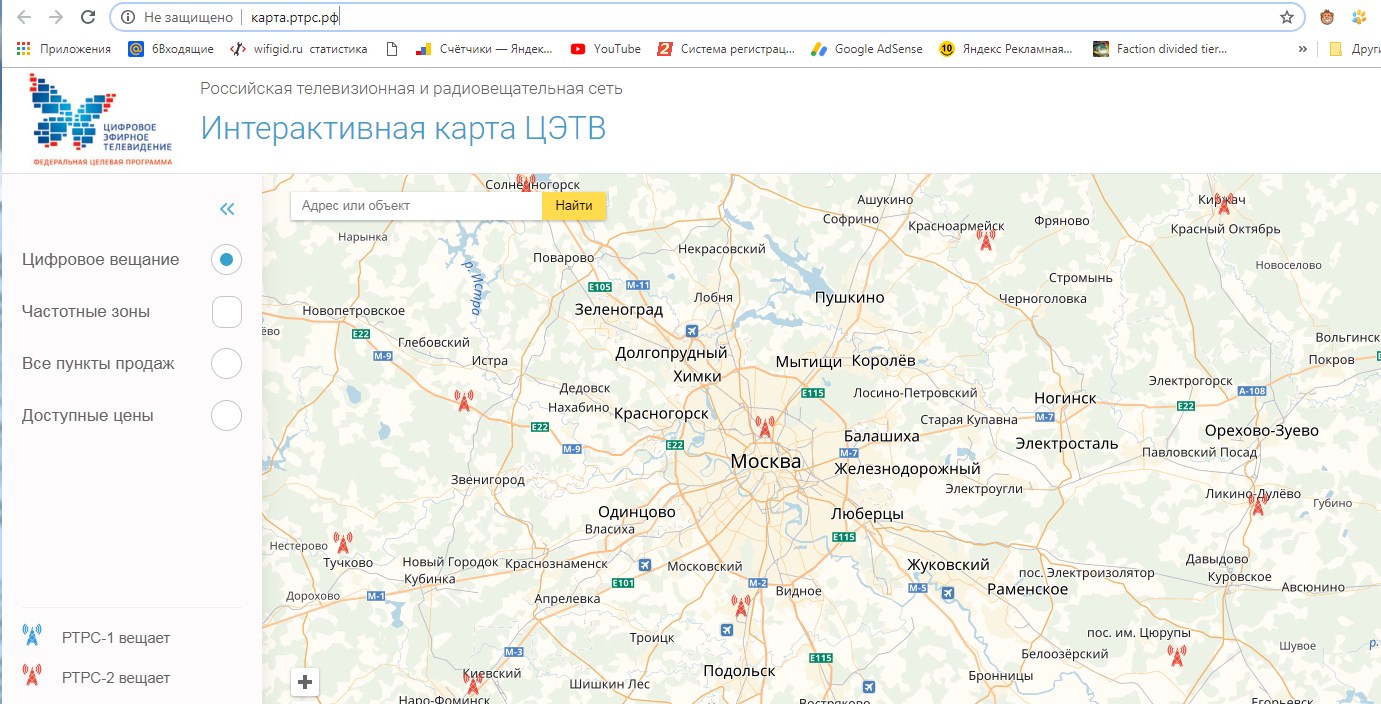Select Все пункты продаж radio option
This screenshot has width=1381, height=704.
click(227, 364)
